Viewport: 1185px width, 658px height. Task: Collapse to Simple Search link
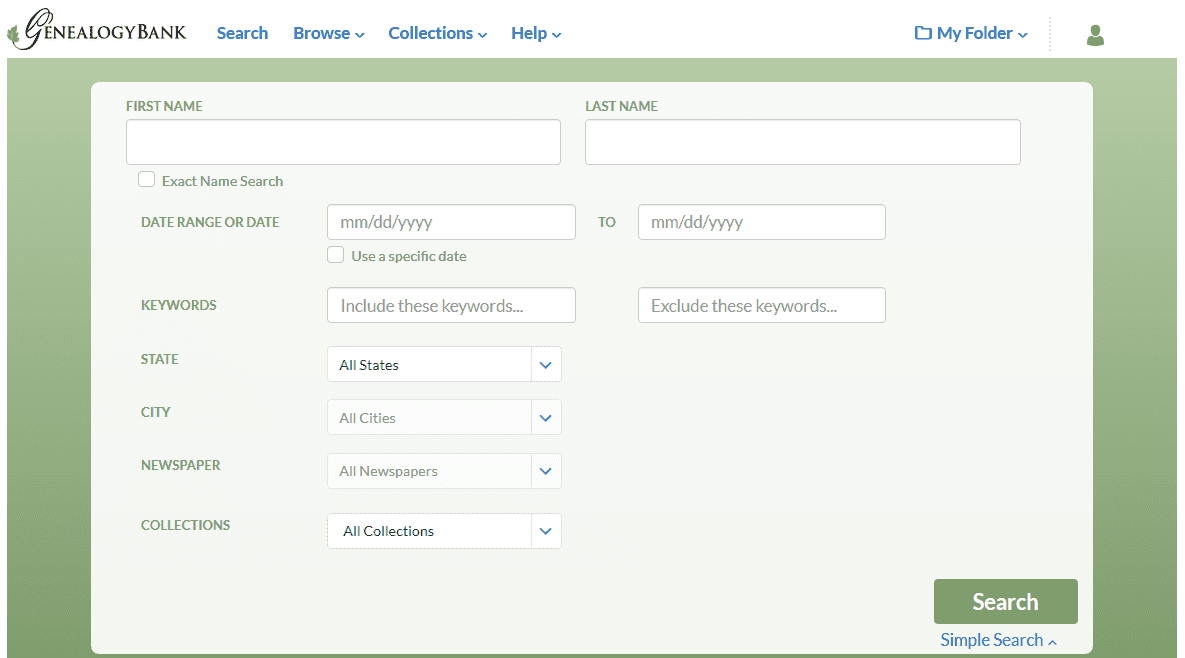click(x=998, y=640)
